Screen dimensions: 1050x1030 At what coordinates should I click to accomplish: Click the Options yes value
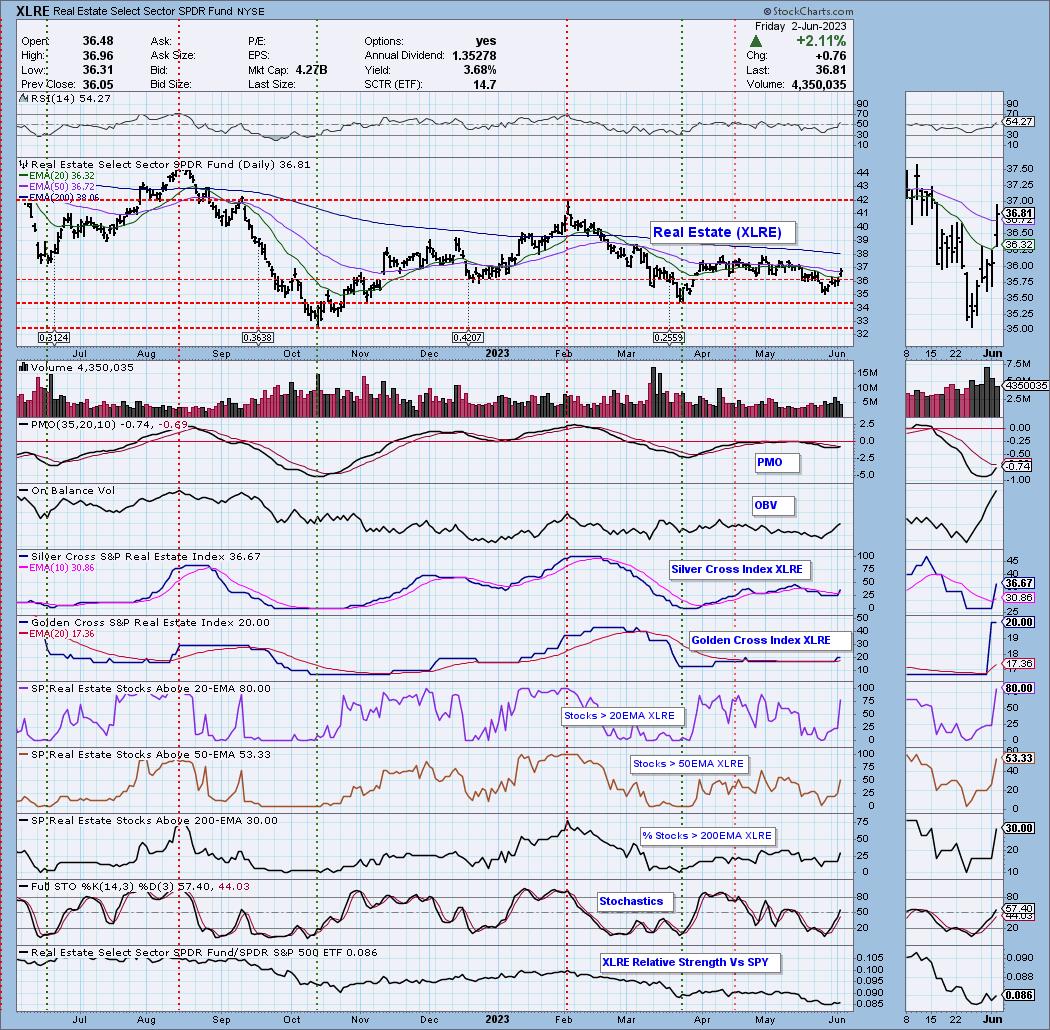tap(485, 42)
